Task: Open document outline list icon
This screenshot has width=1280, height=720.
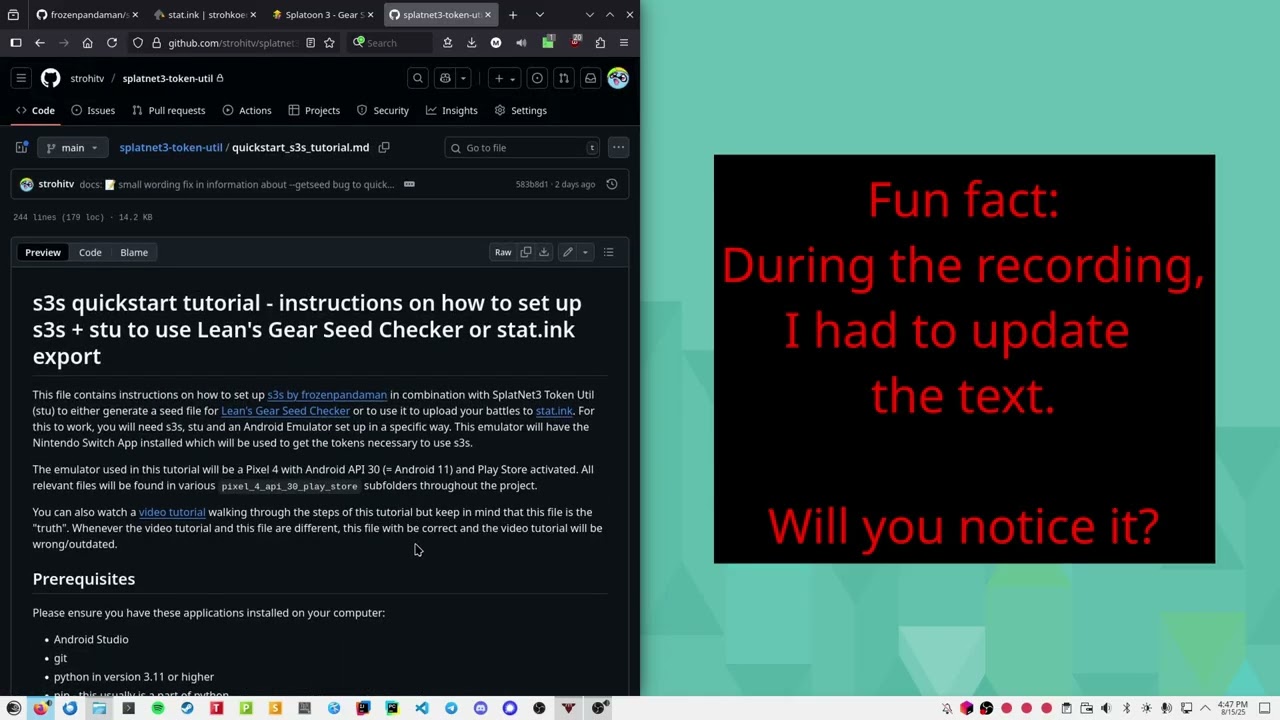Action: click(608, 252)
